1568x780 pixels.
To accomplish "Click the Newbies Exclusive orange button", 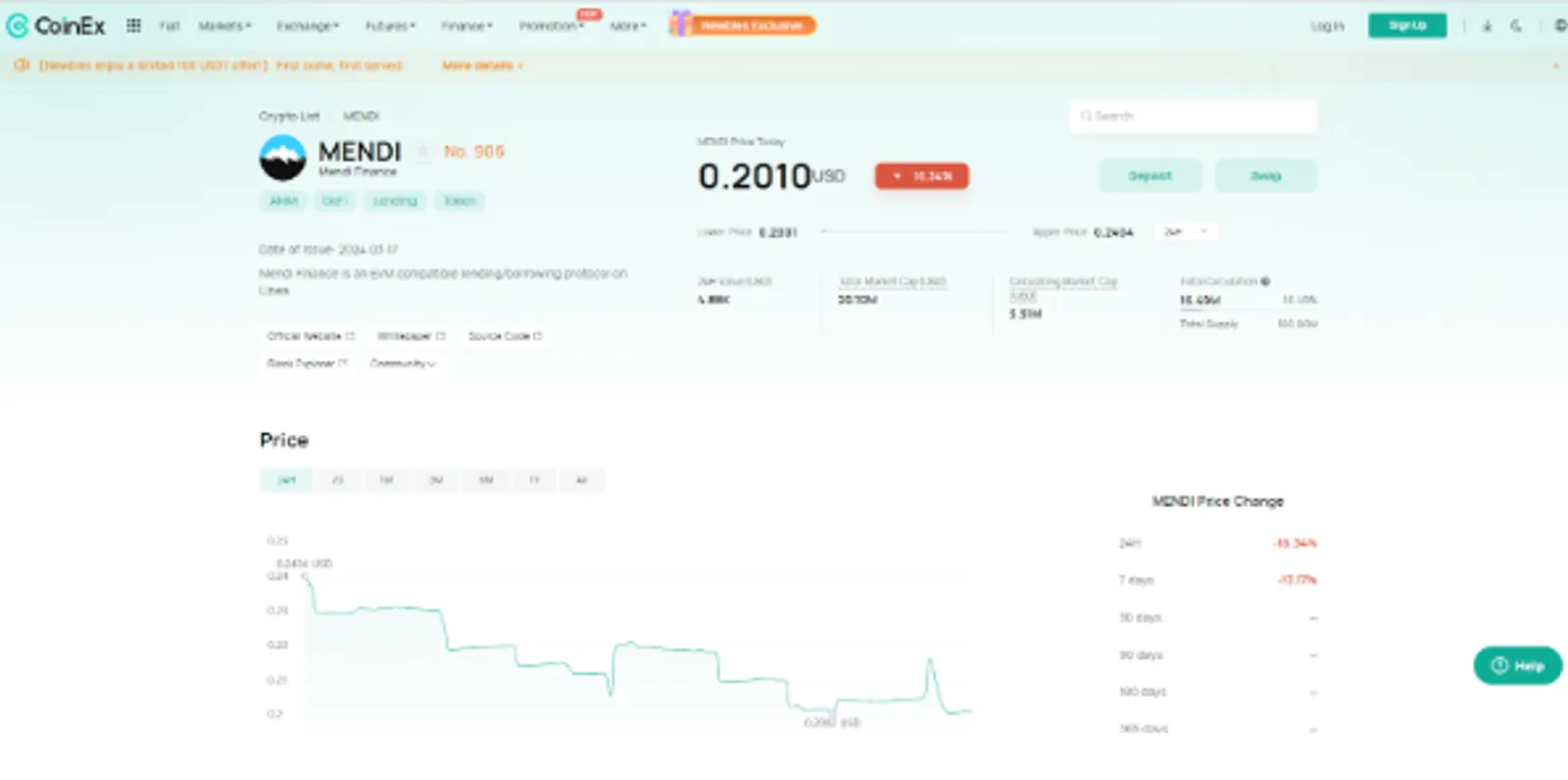I will click(x=753, y=25).
